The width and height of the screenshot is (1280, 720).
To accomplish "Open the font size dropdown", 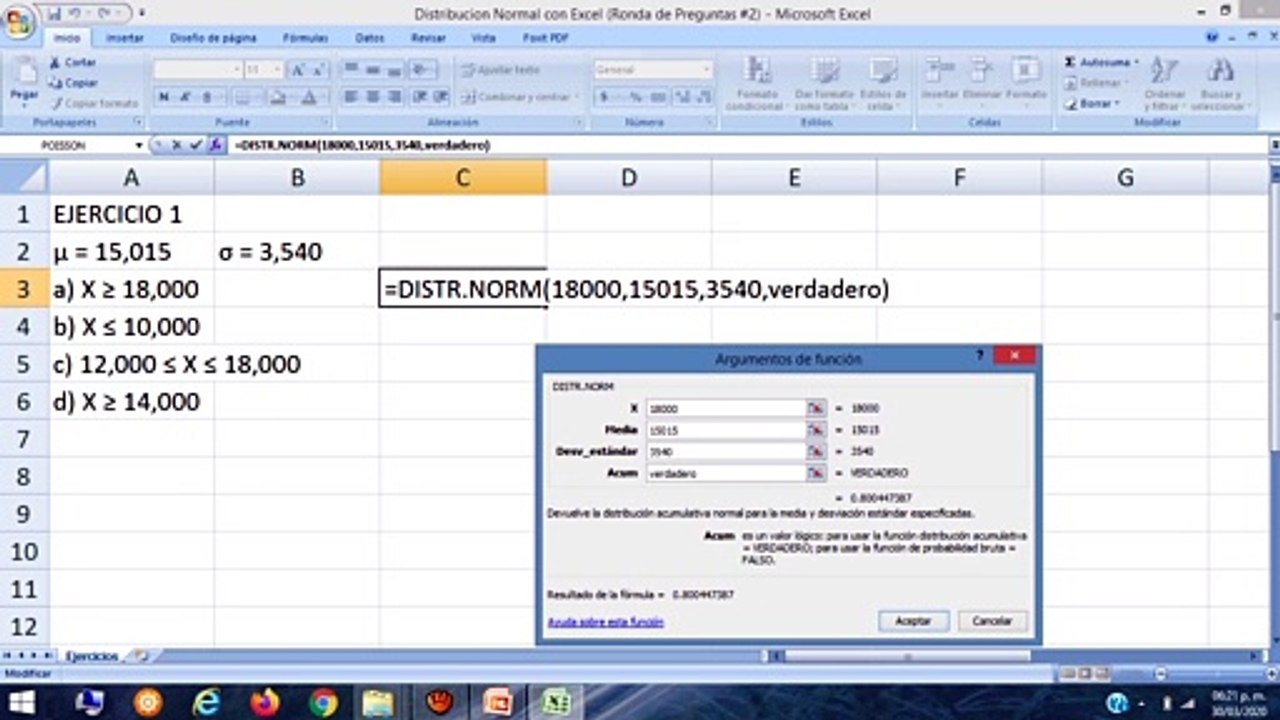I will [277, 70].
